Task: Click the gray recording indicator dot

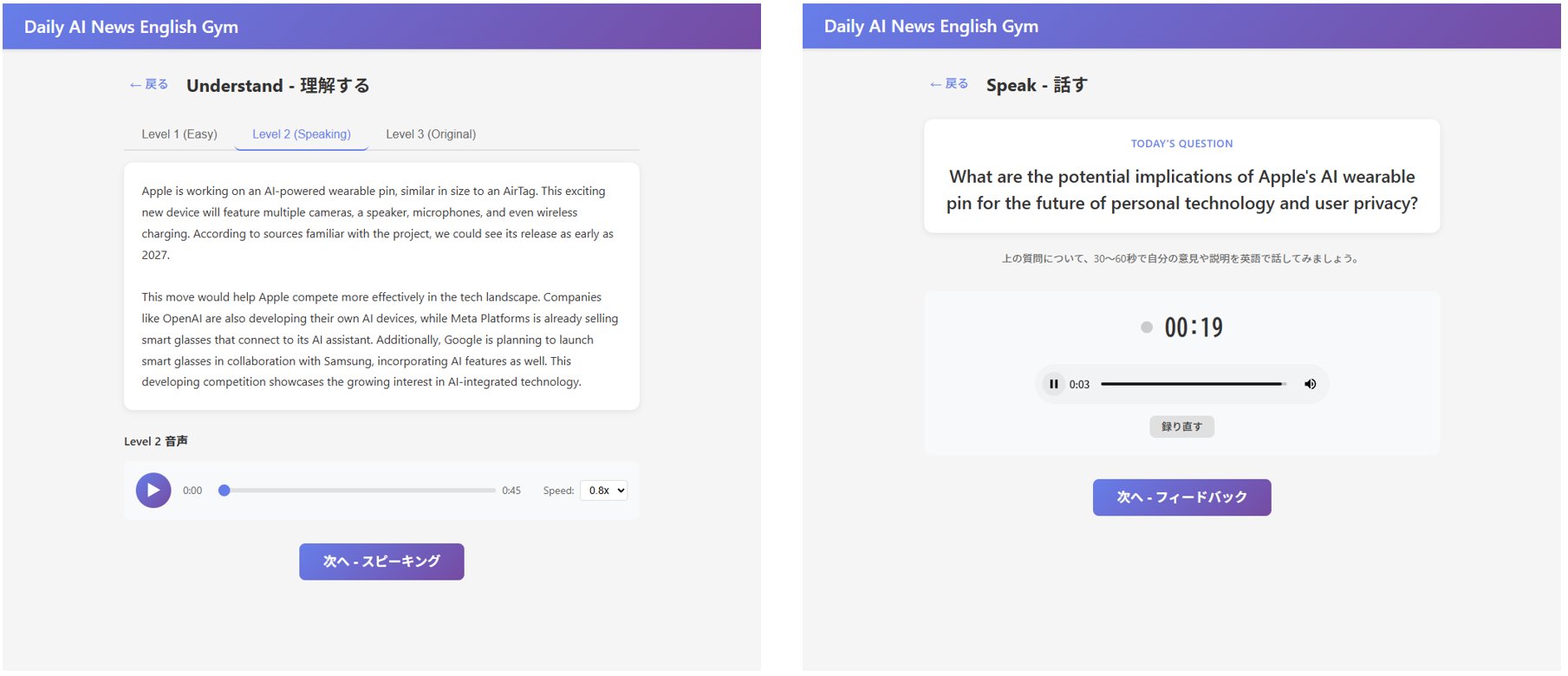Action: [x=1146, y=328]
